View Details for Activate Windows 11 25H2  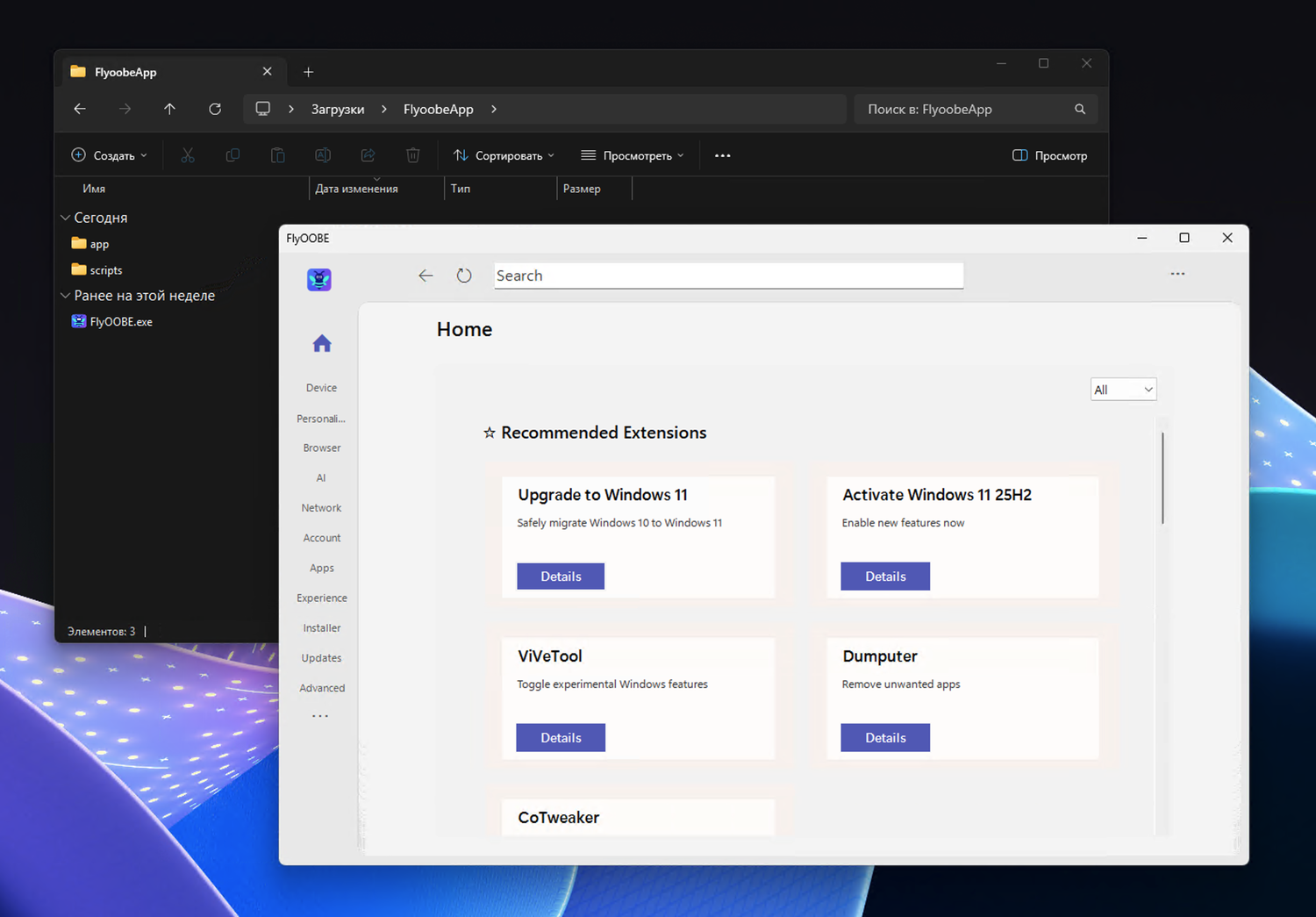[x=885, y=577]
